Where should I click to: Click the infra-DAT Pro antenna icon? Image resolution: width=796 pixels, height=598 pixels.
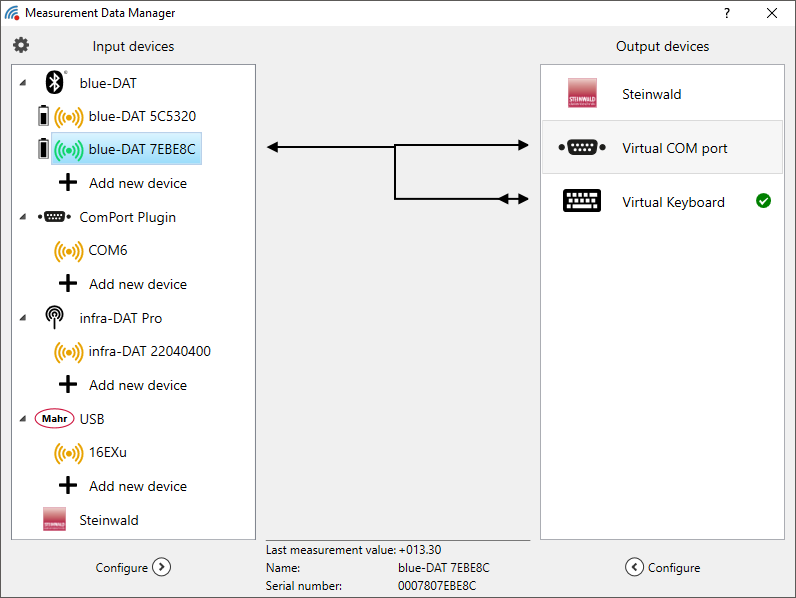(54, 317)
